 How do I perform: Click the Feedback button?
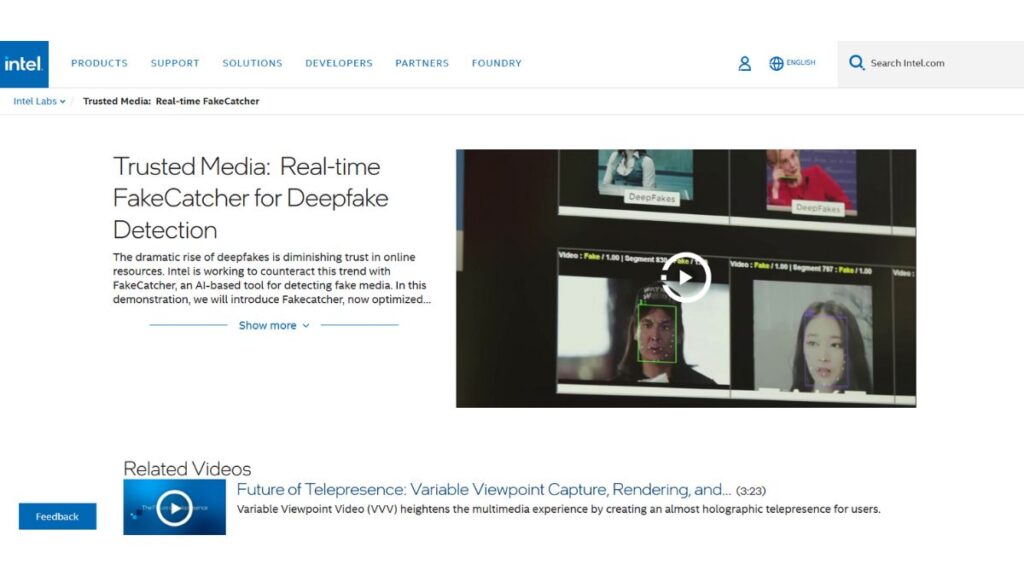(x=57, y=517)
